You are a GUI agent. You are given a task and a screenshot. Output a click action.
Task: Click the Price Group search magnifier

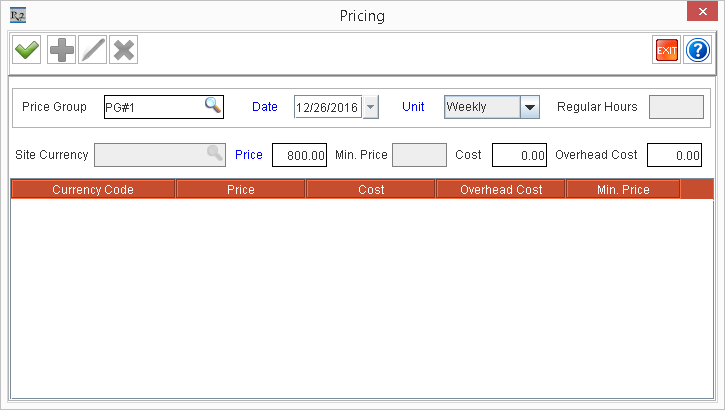coord(213,106)
